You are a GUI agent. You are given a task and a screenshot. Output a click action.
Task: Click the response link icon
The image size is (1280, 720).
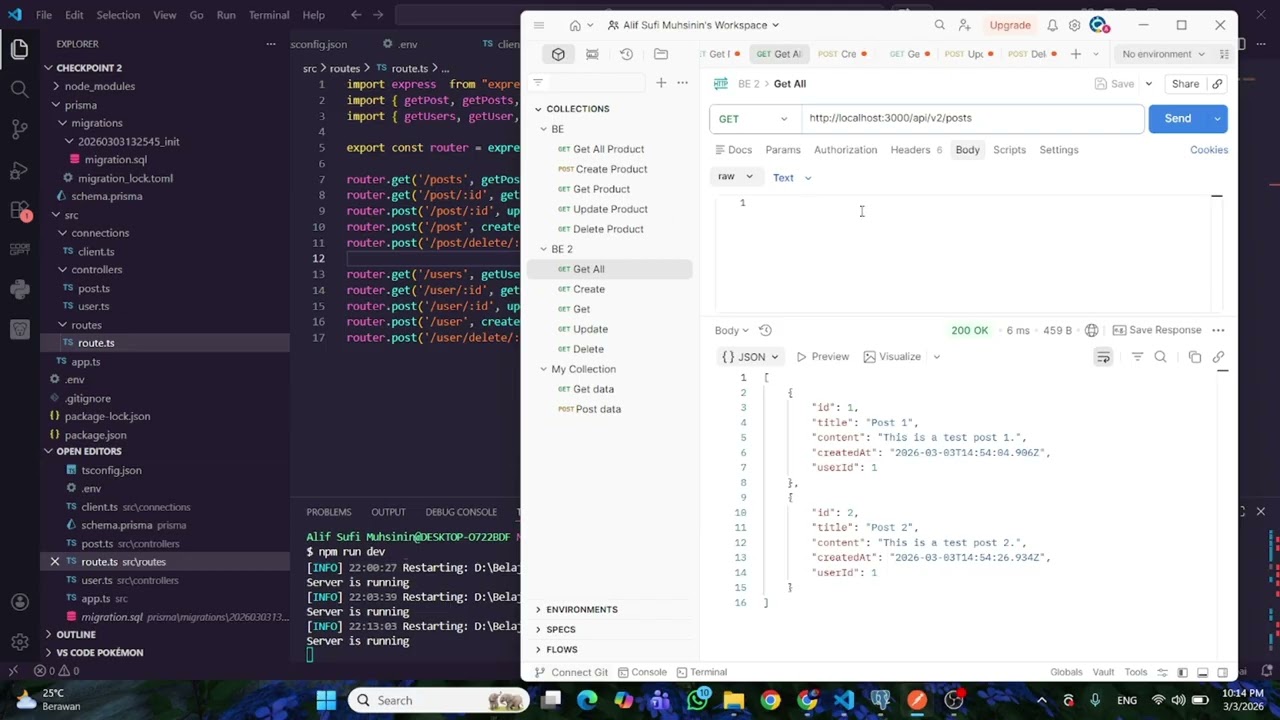(x=1218, y=357)
